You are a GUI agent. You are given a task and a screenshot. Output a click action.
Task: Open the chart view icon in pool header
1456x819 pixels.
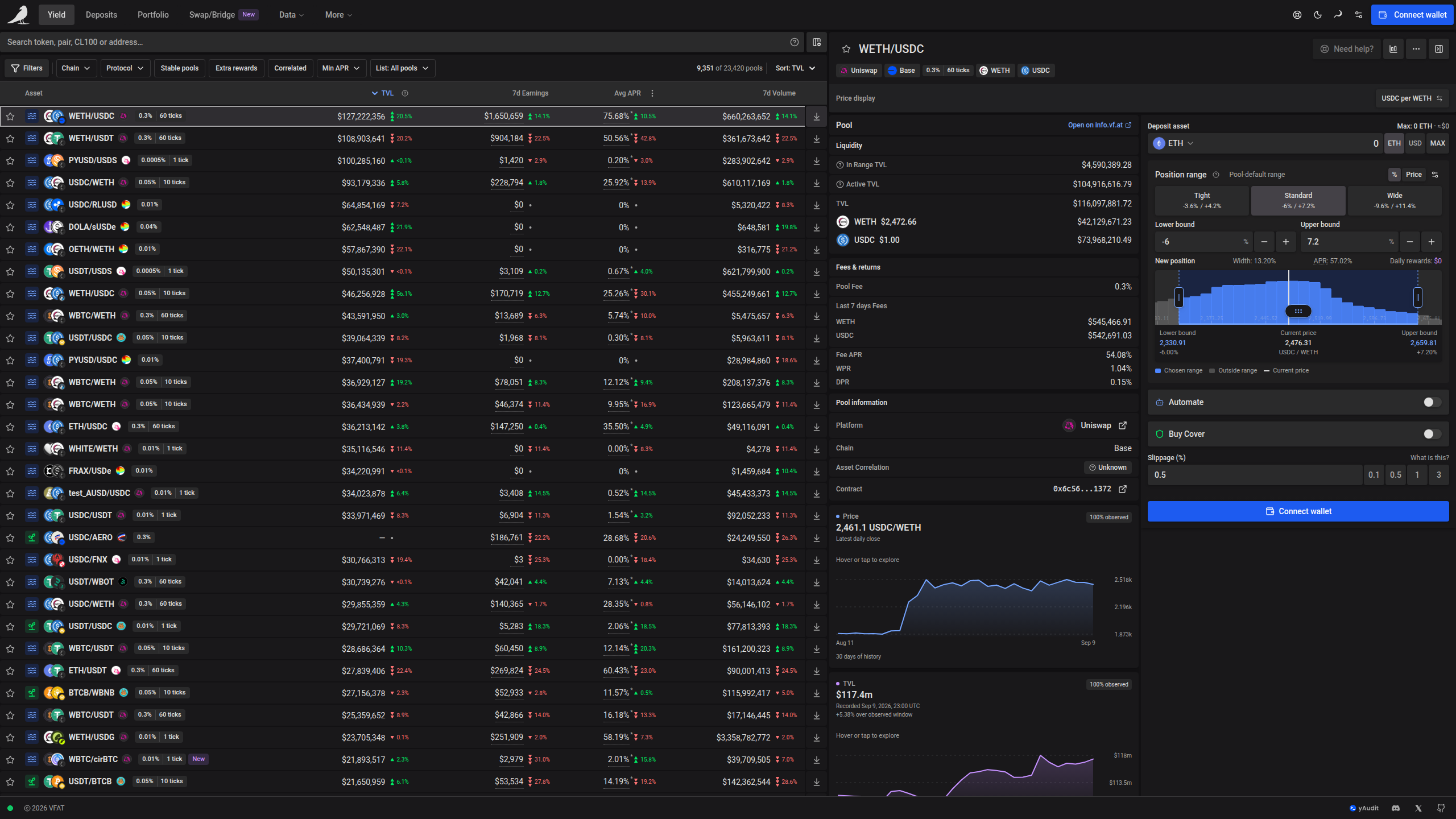coord(1393,49)
